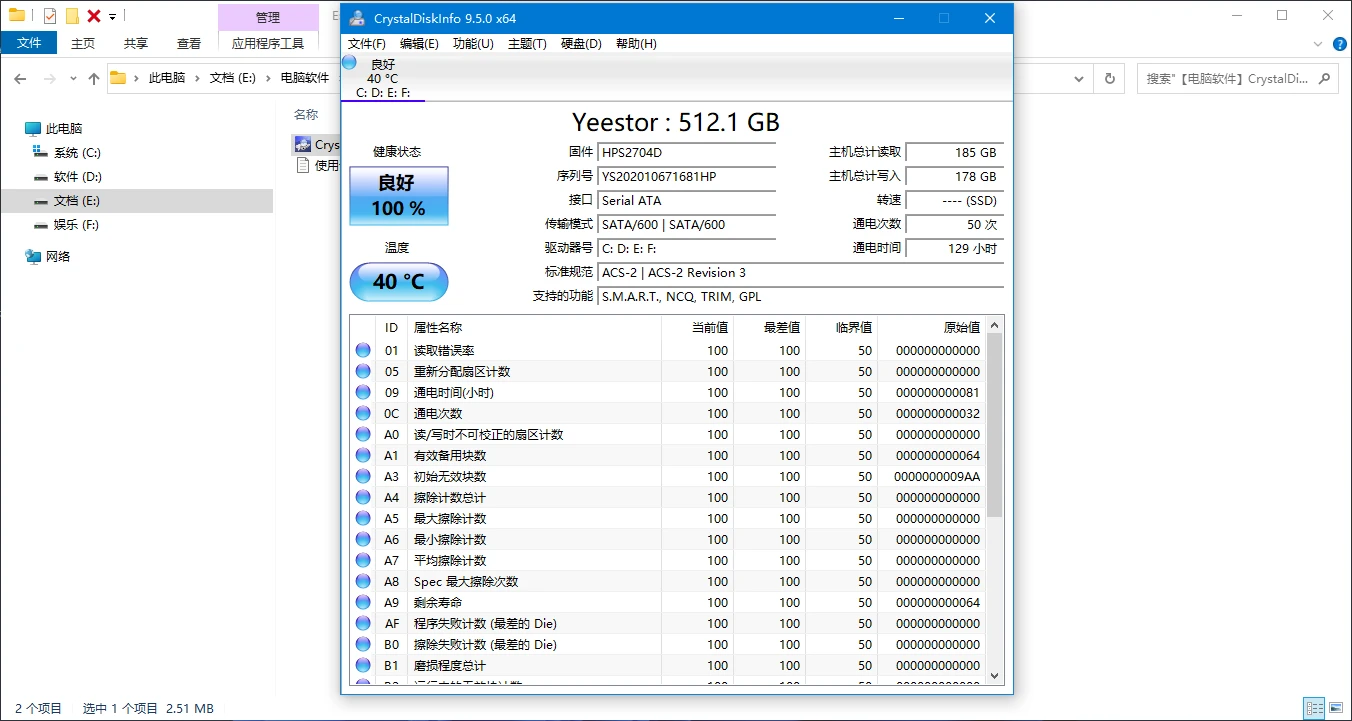The image size is (1352, 721).
Task: Select 娱乐 (F:) in navigation pane
Action: click(76, 225)
